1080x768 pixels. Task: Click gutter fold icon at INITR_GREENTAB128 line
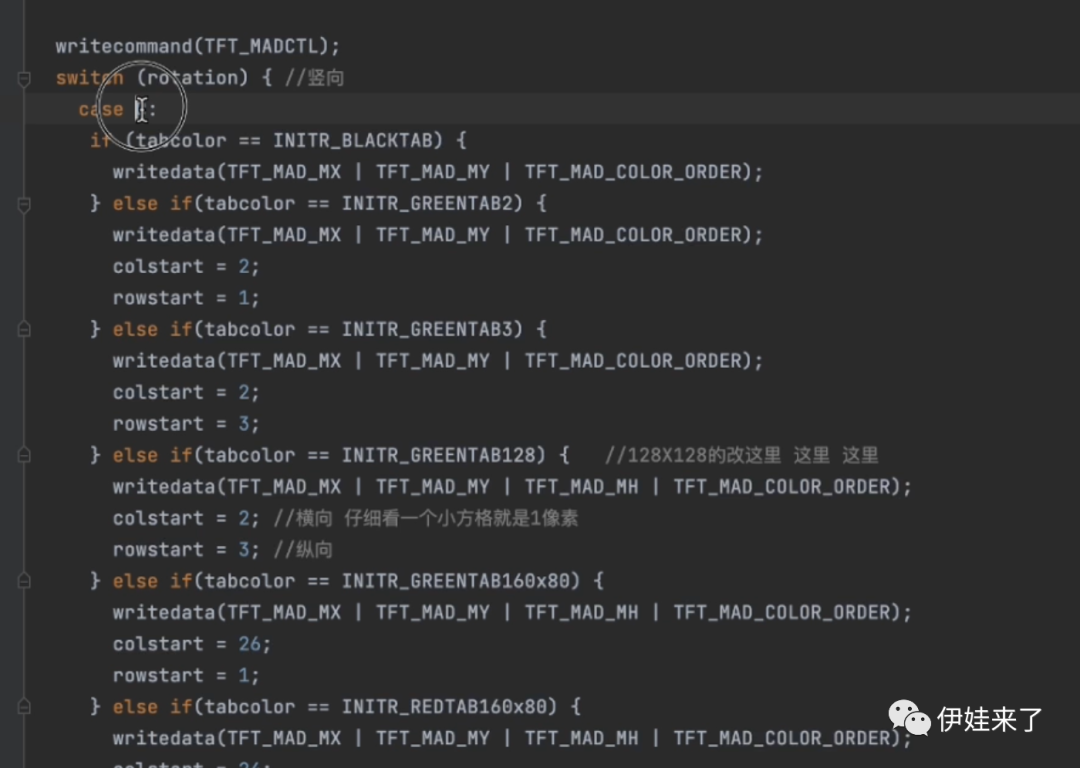tap(24, 456)
